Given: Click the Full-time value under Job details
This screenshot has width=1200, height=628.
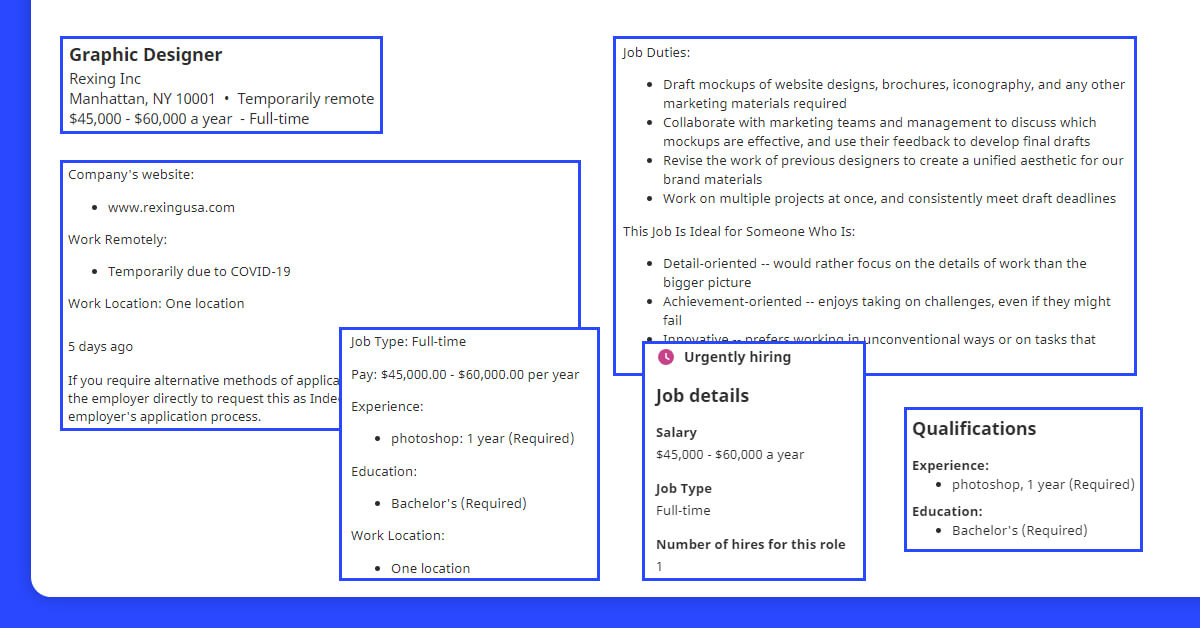Looking at the screenshot, I should [x=683, y=511].
